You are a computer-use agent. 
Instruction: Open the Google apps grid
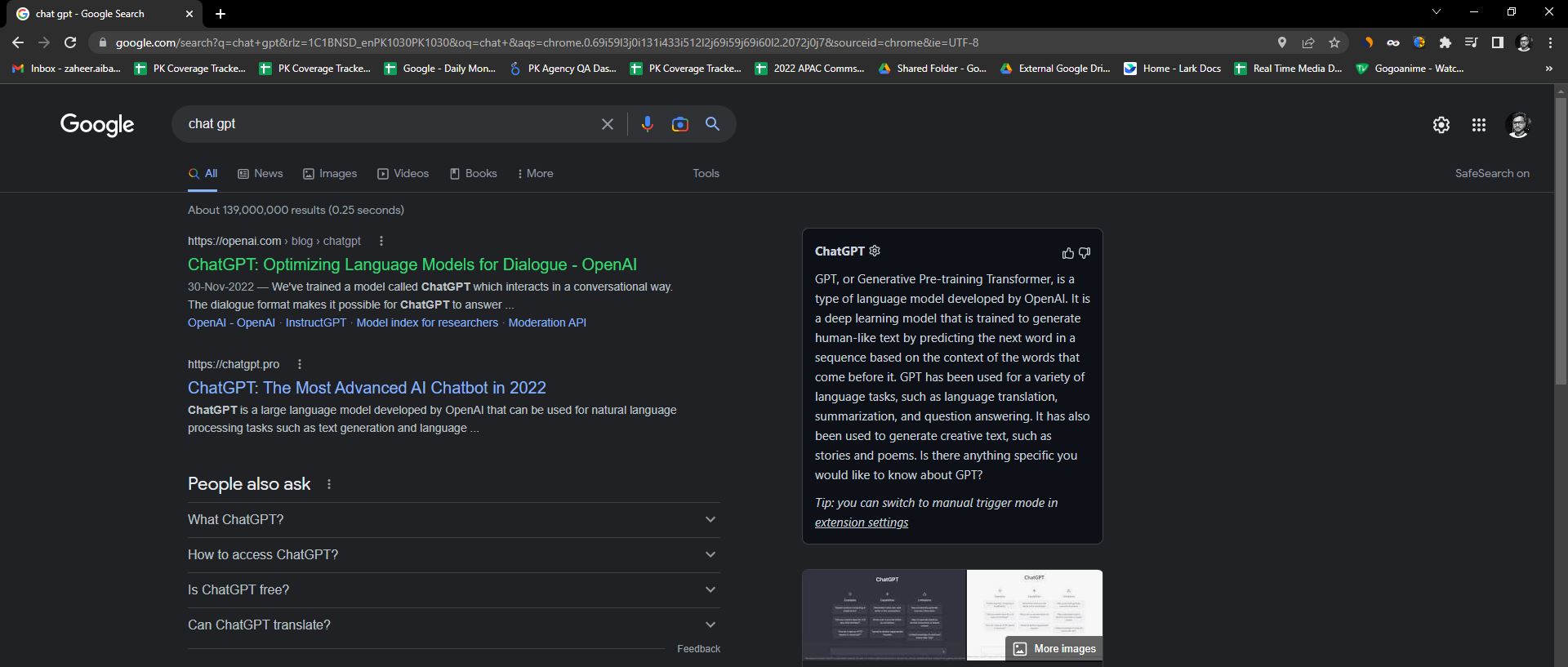click(x=1479, y=125)
